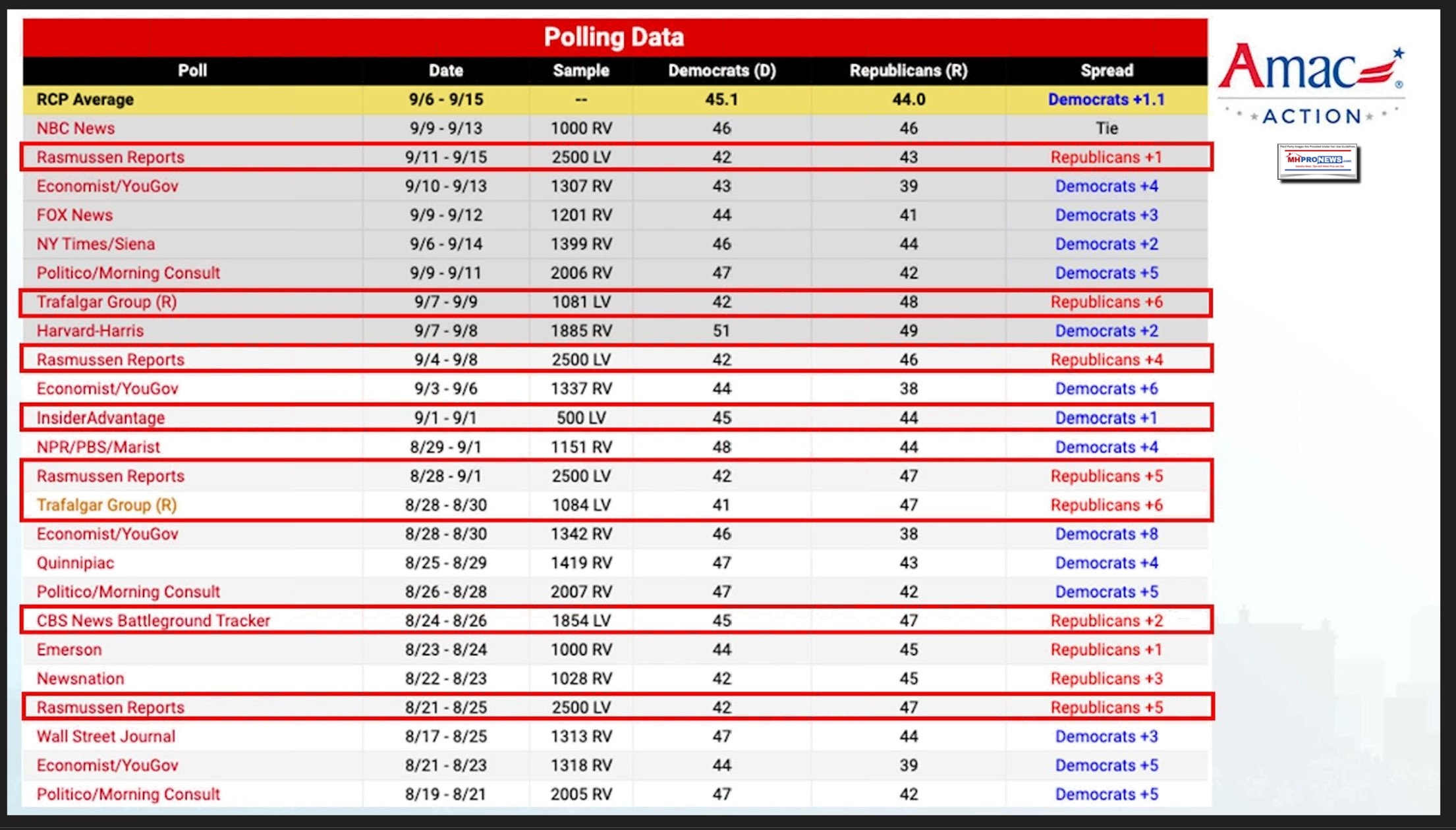
Task: Click the '9/6 - 9/15' date cell
Action: click(446, 99)
